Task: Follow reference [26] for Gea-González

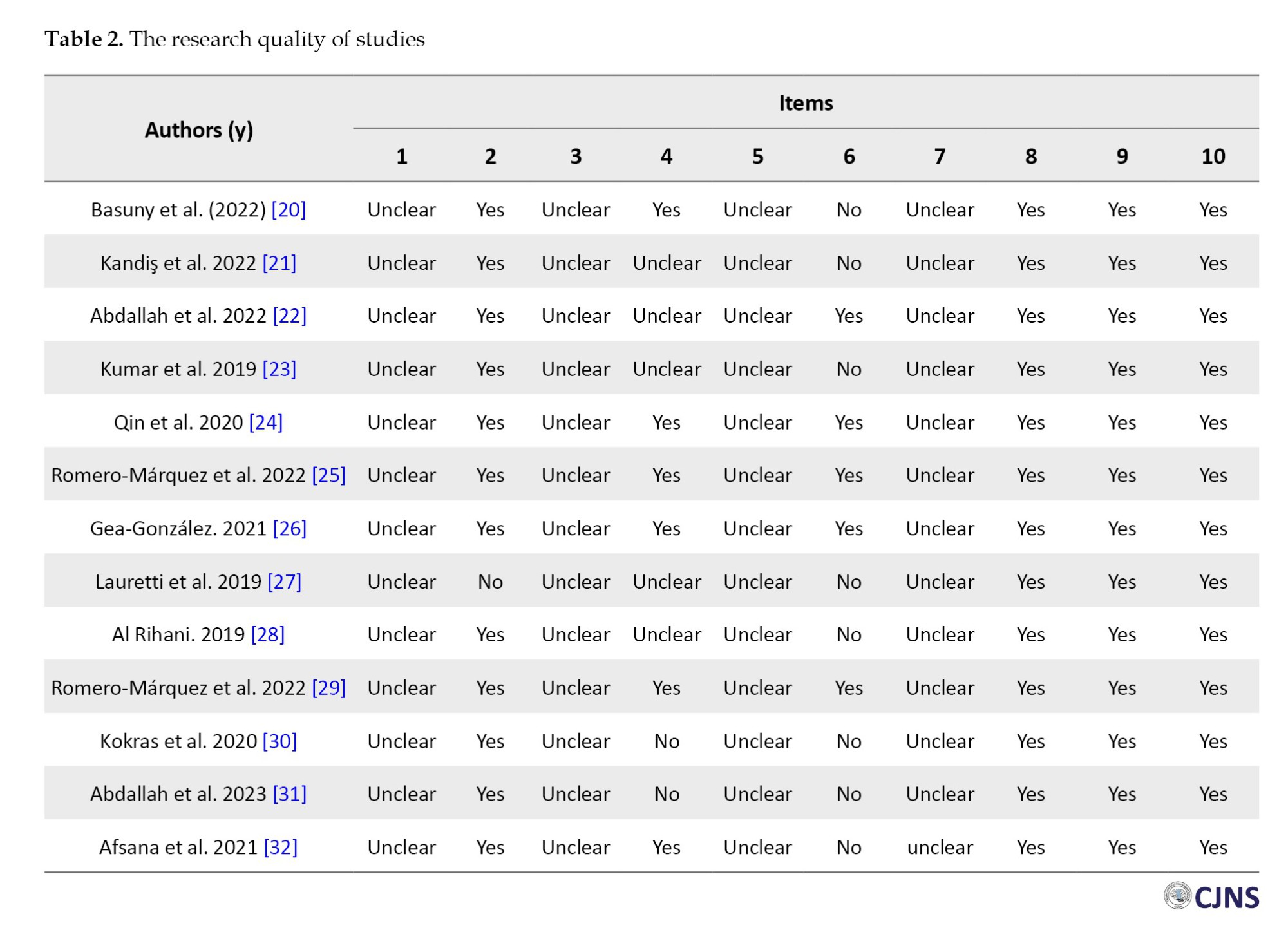Action: click(x=289, y=529)
